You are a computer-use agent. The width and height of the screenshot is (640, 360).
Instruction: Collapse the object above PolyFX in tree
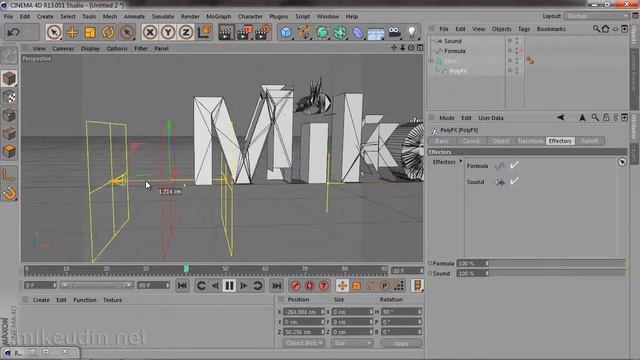(431, 61)
